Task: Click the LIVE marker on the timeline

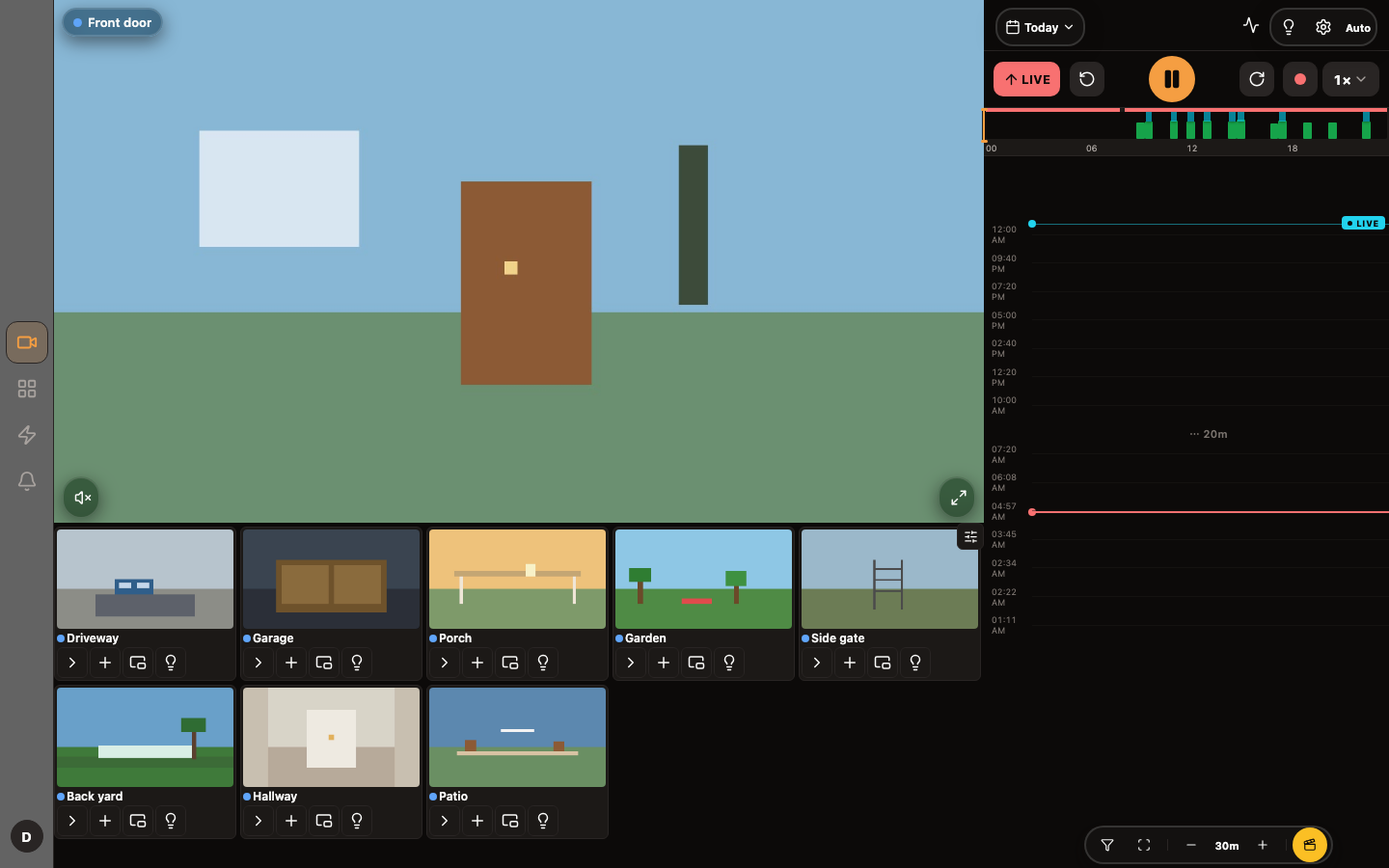Action: tap(1364, 223)
